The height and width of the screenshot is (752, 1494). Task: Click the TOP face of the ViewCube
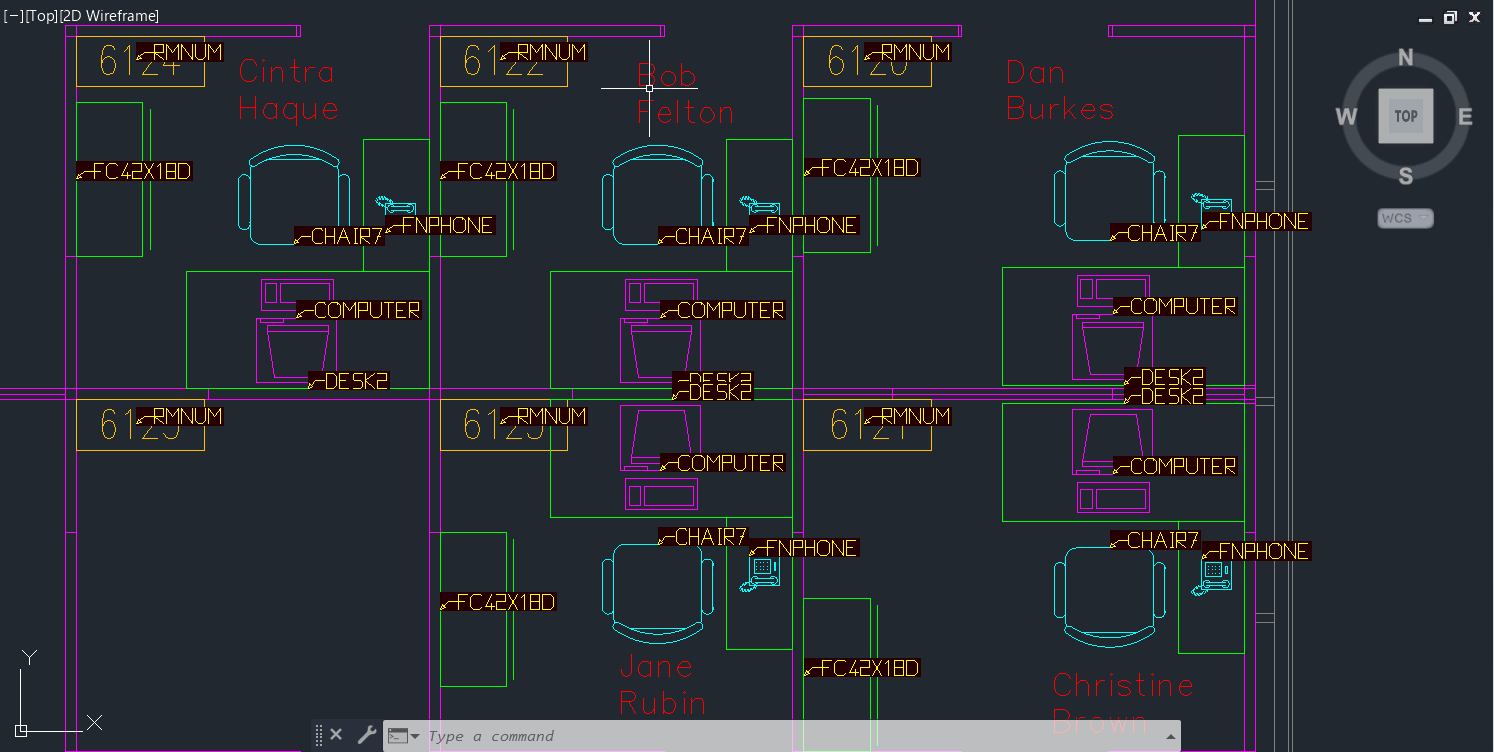coord(1405,116)
